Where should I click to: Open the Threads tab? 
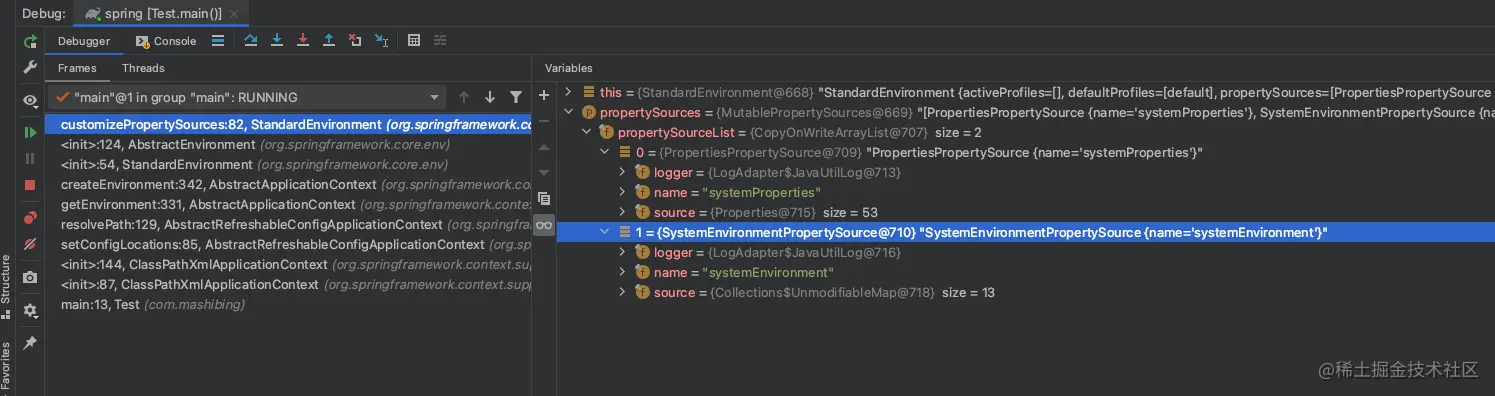click(143, 68)
